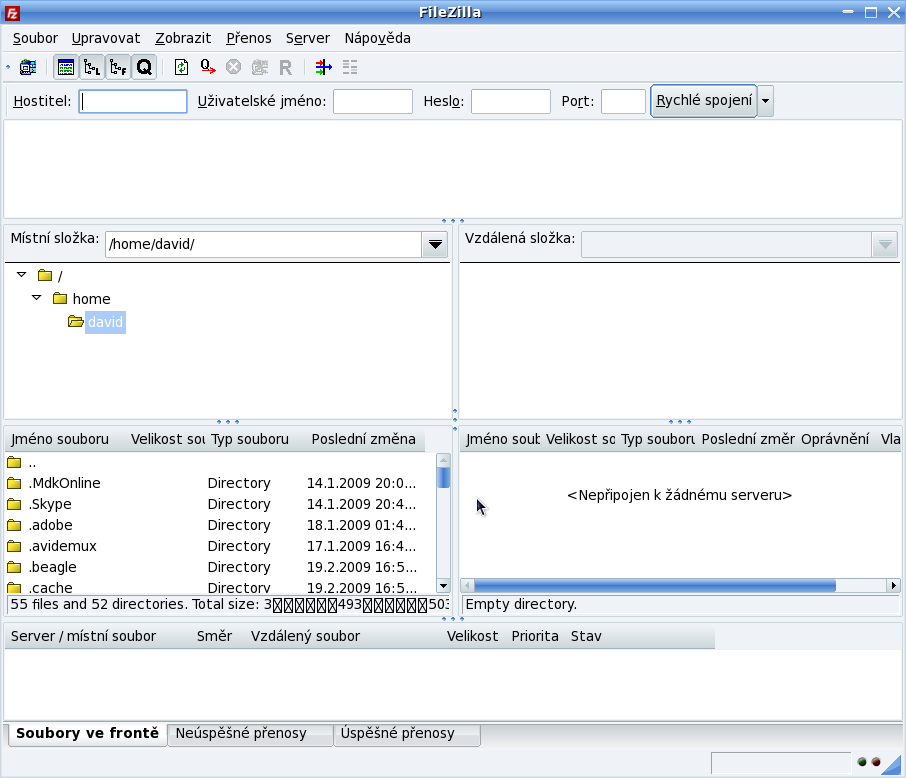Open the Upravovat menu
This screenshot has height=778, width=906.
(106, 38)
